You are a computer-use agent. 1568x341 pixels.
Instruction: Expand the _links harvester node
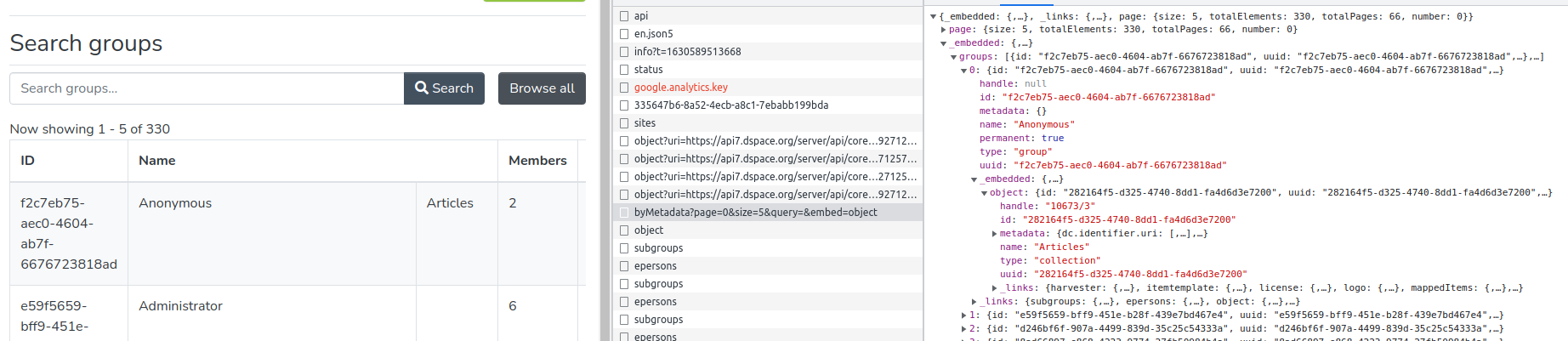(x=994, y=288)
